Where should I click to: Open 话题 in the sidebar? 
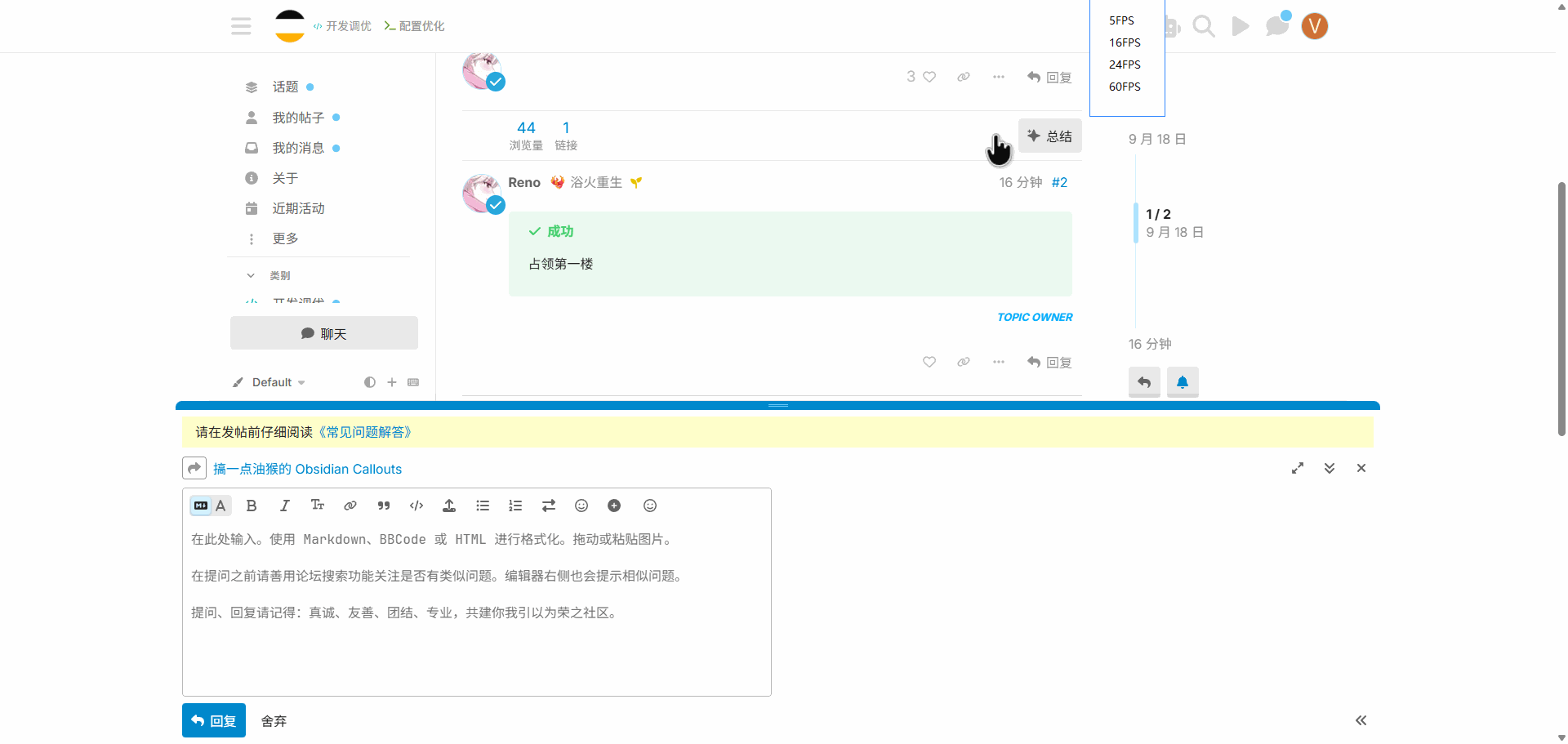click(286, 87)
